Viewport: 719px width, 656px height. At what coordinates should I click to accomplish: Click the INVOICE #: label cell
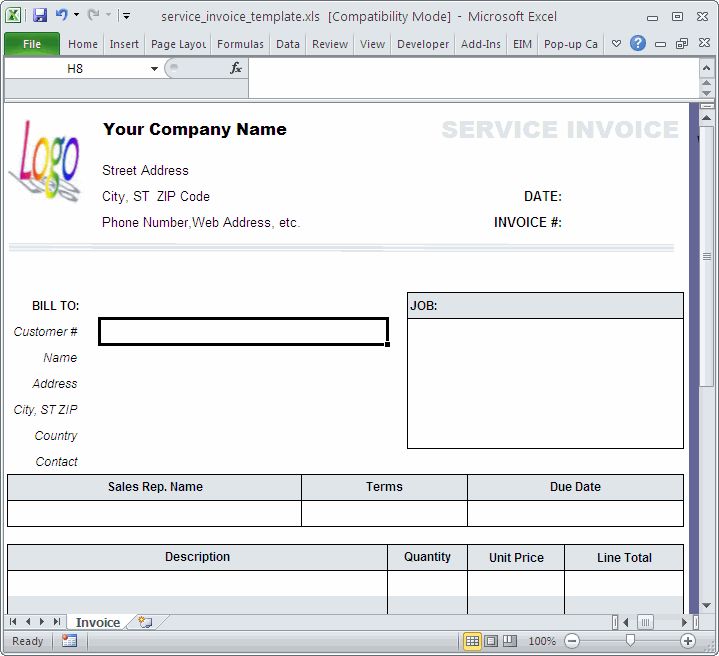527,223
